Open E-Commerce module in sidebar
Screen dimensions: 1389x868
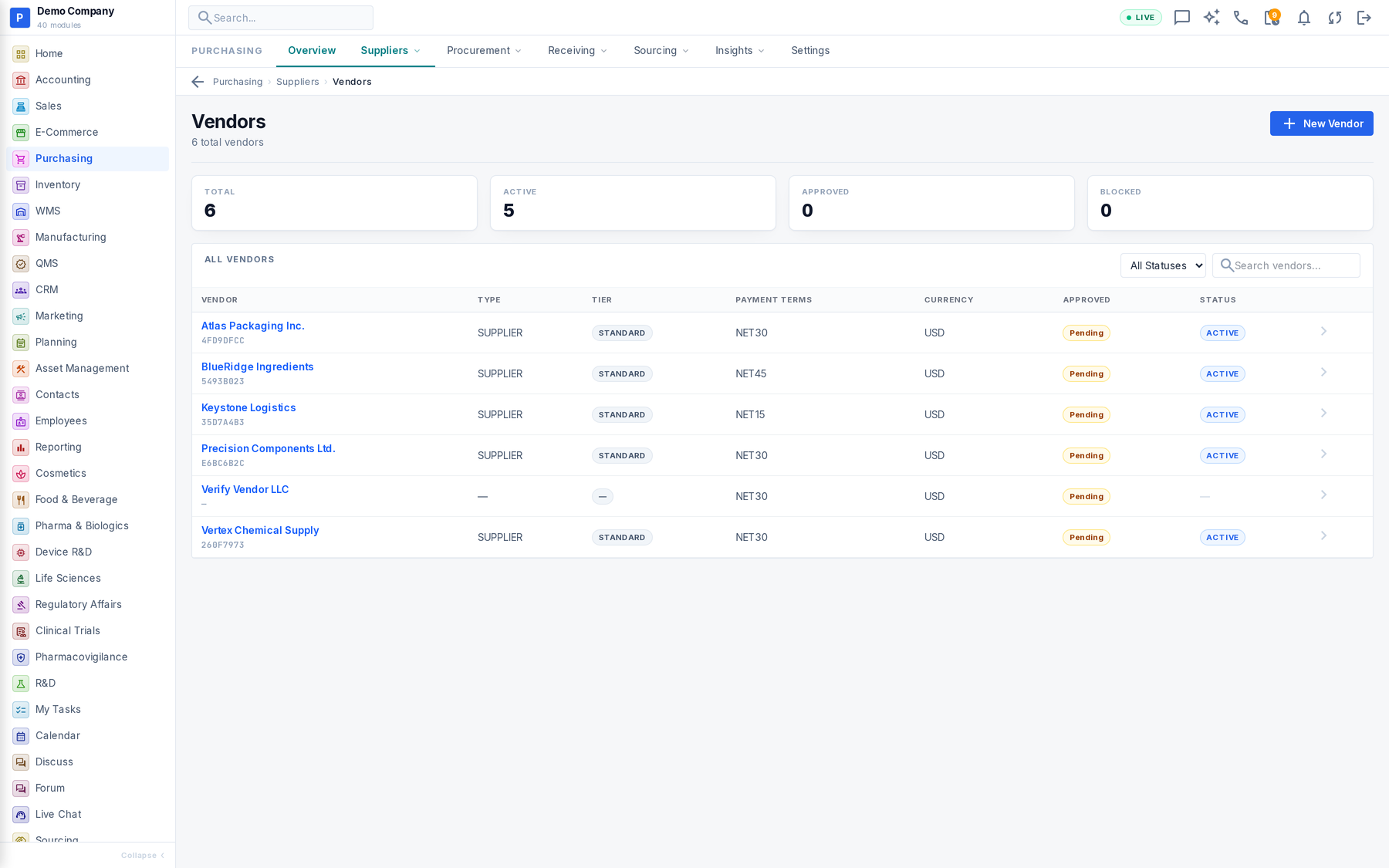pos(87,132)
